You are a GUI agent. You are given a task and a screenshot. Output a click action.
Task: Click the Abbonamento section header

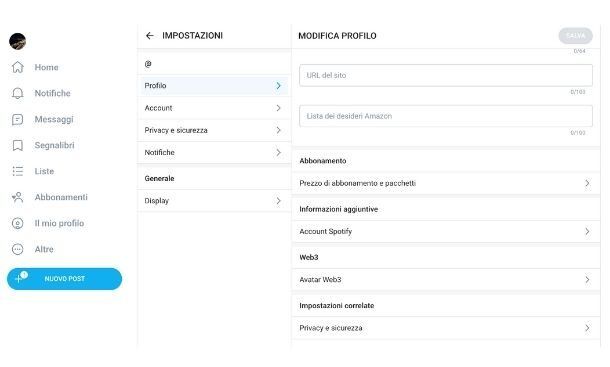pos(323,161)
